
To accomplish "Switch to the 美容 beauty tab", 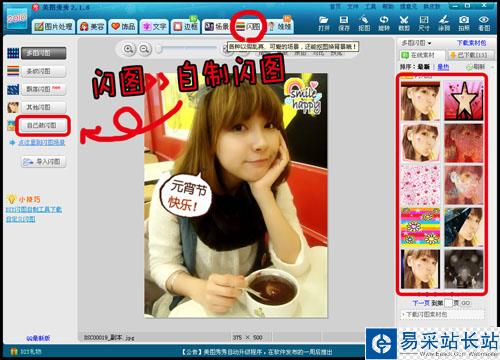I will (92, 27).
